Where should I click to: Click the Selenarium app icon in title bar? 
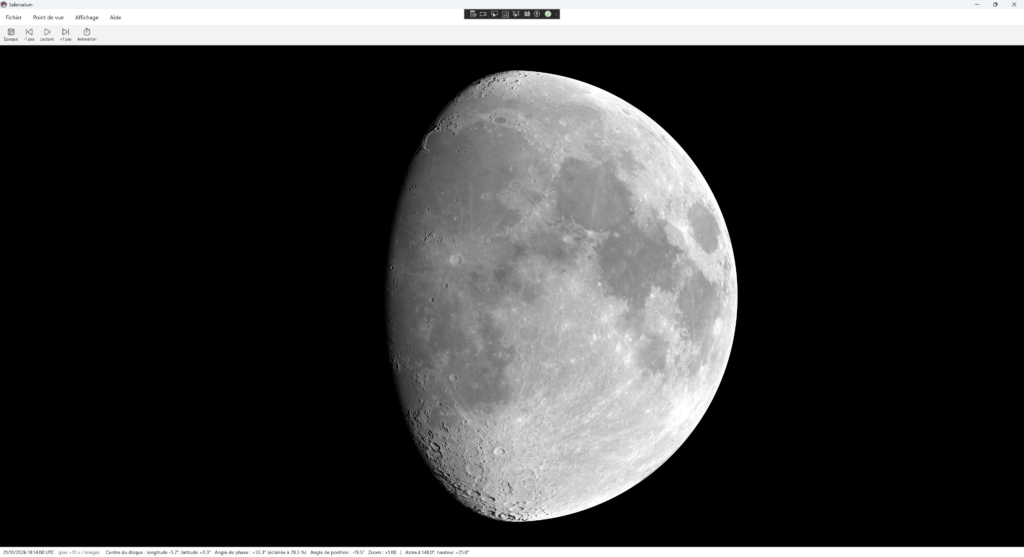coord(4,5)
